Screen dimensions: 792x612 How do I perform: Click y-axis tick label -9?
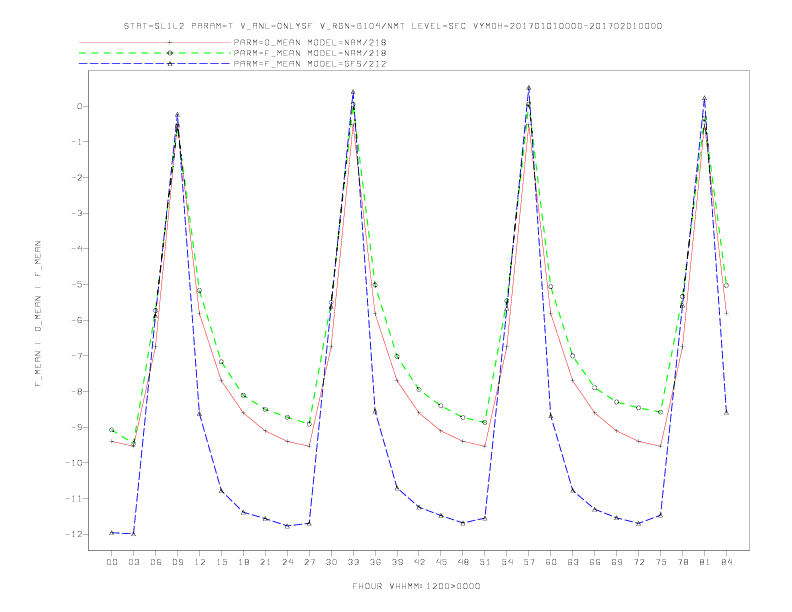coord(76,427)
